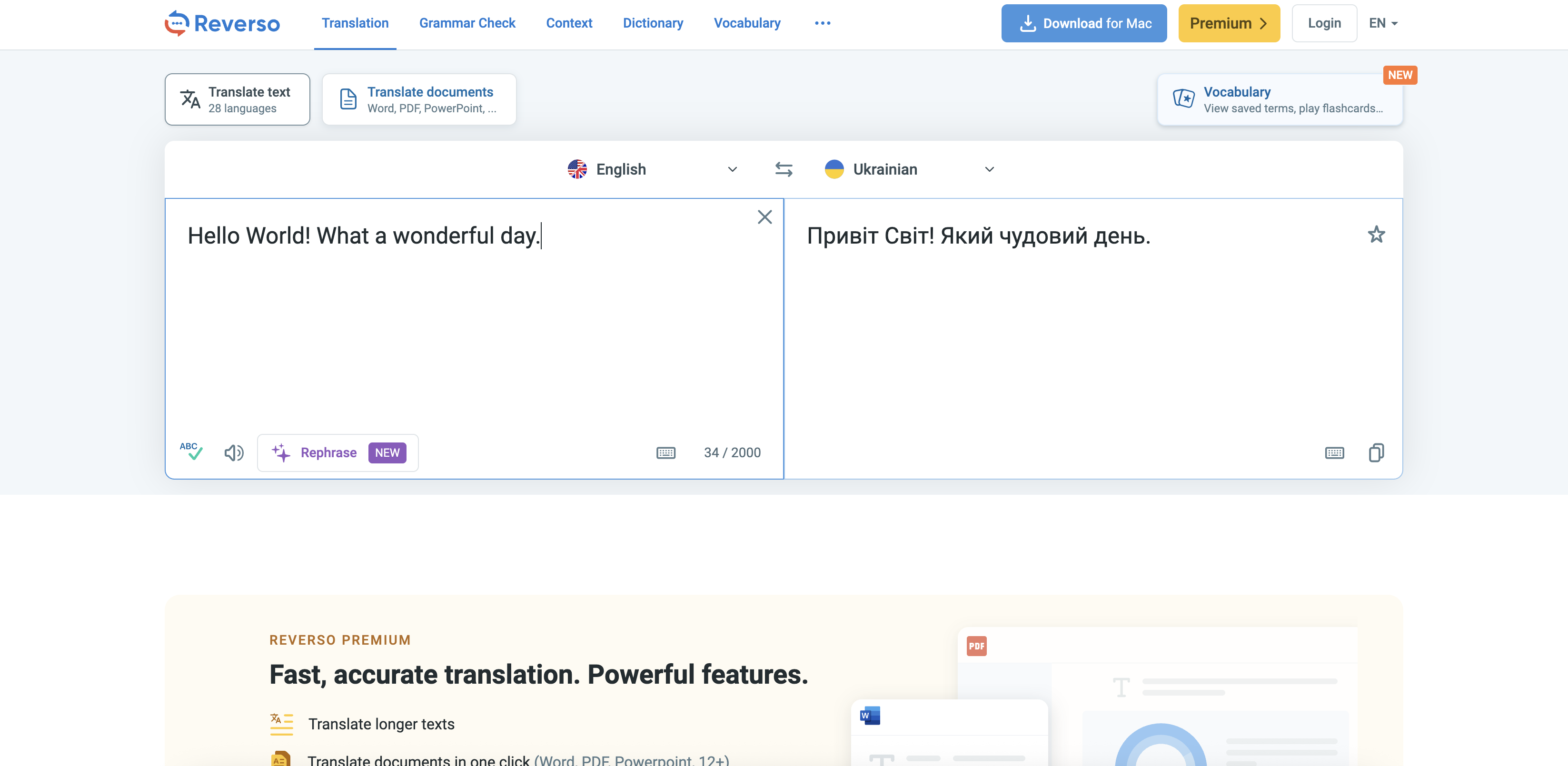Click the Login button
The height and width of the screenshot is (766, 1568).
point(1324,23)
